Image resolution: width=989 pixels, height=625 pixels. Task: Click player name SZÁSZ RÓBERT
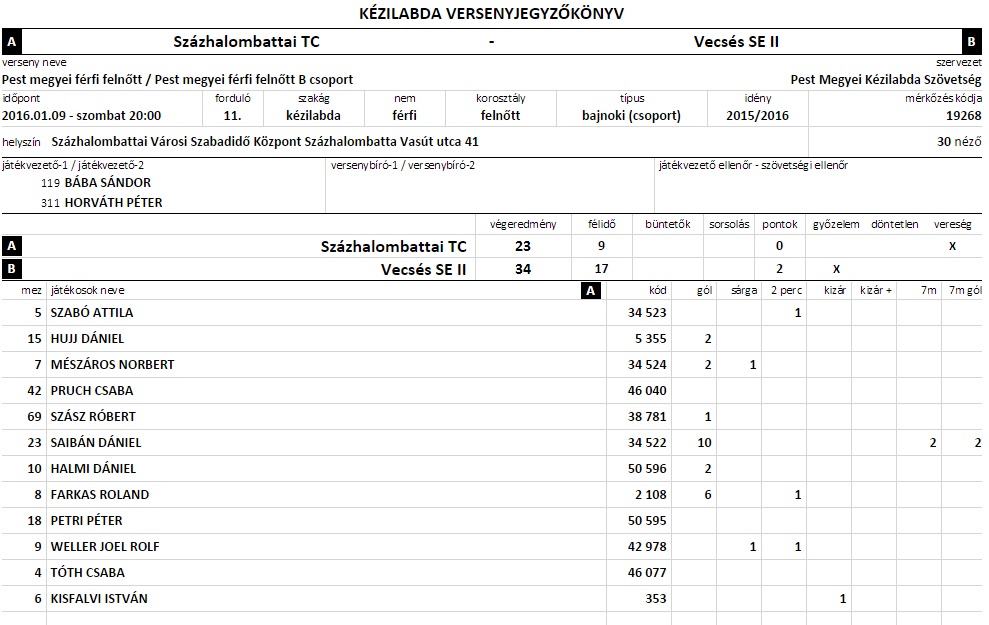[x=93, y=417]
